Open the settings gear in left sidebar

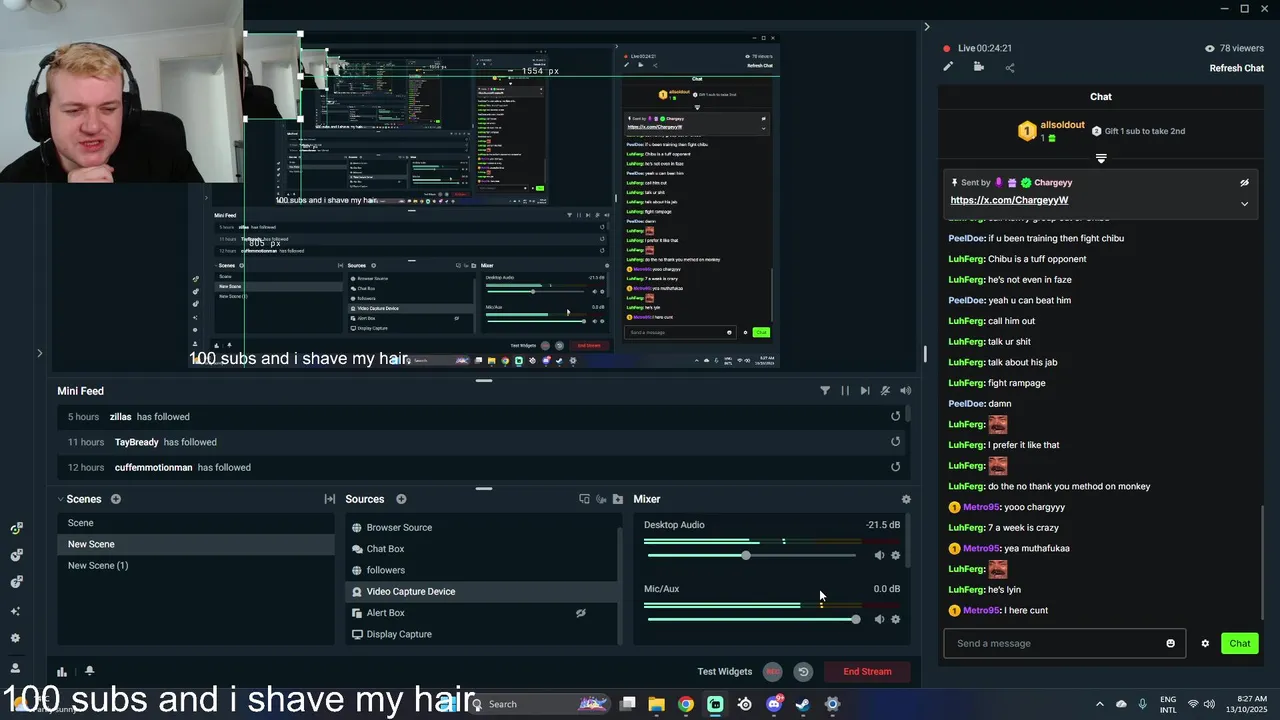[x=15, y=638]
